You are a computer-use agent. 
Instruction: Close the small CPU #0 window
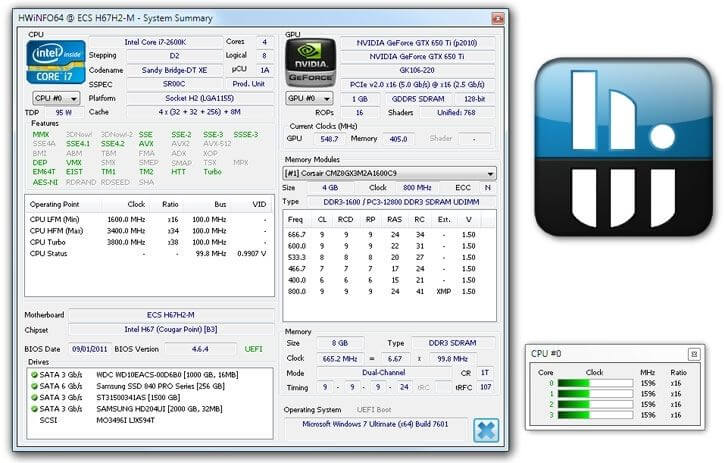click(x=693, y=354)
